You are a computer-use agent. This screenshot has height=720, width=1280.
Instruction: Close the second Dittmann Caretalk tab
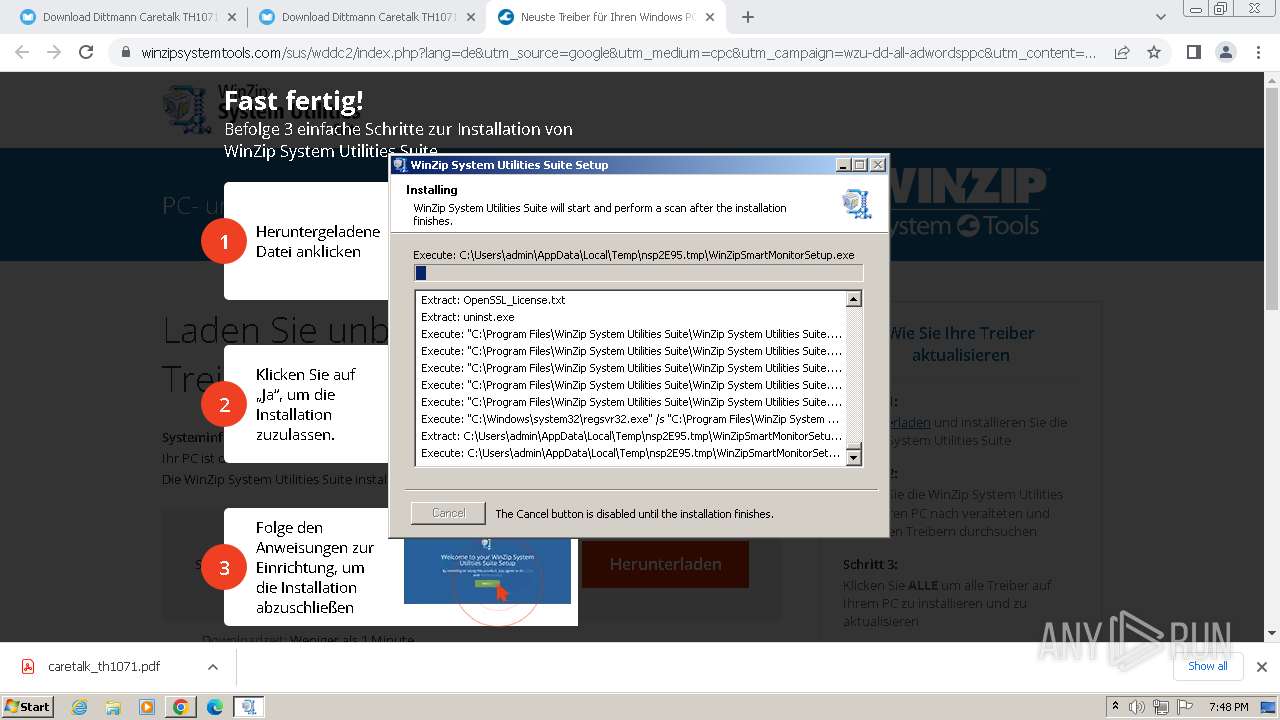(471, 17)
